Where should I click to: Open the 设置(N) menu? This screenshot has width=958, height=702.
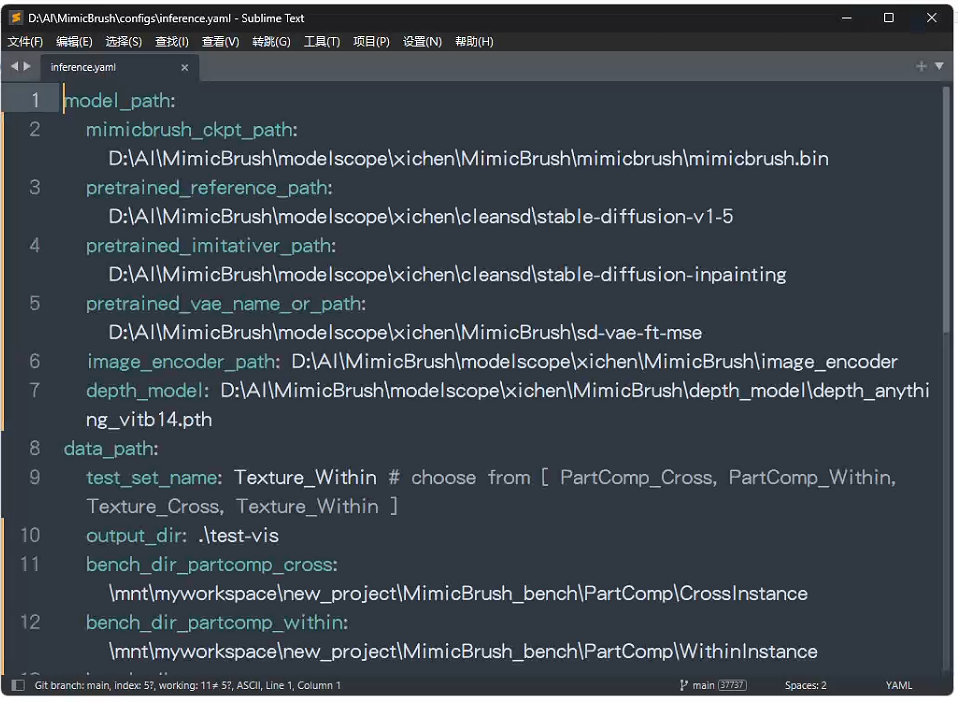(x=422, y=42)
